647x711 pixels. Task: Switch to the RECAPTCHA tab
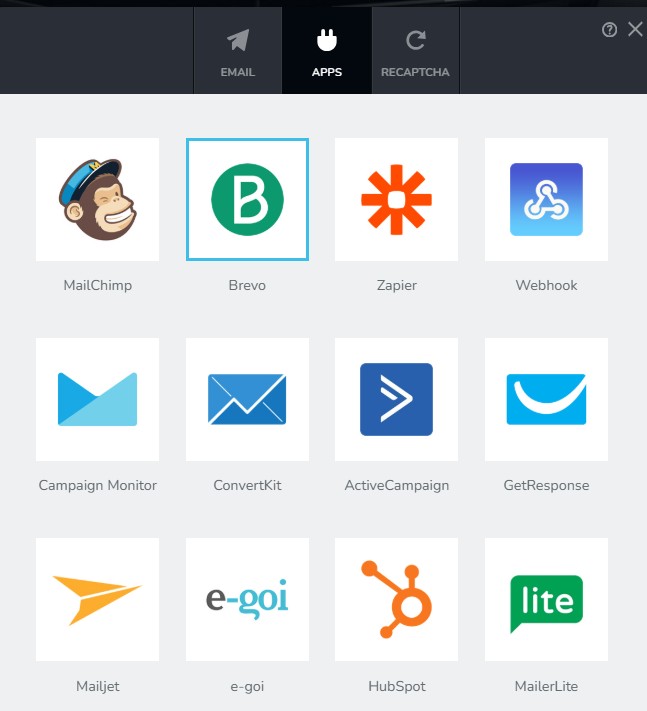click(x=415, y=51)
